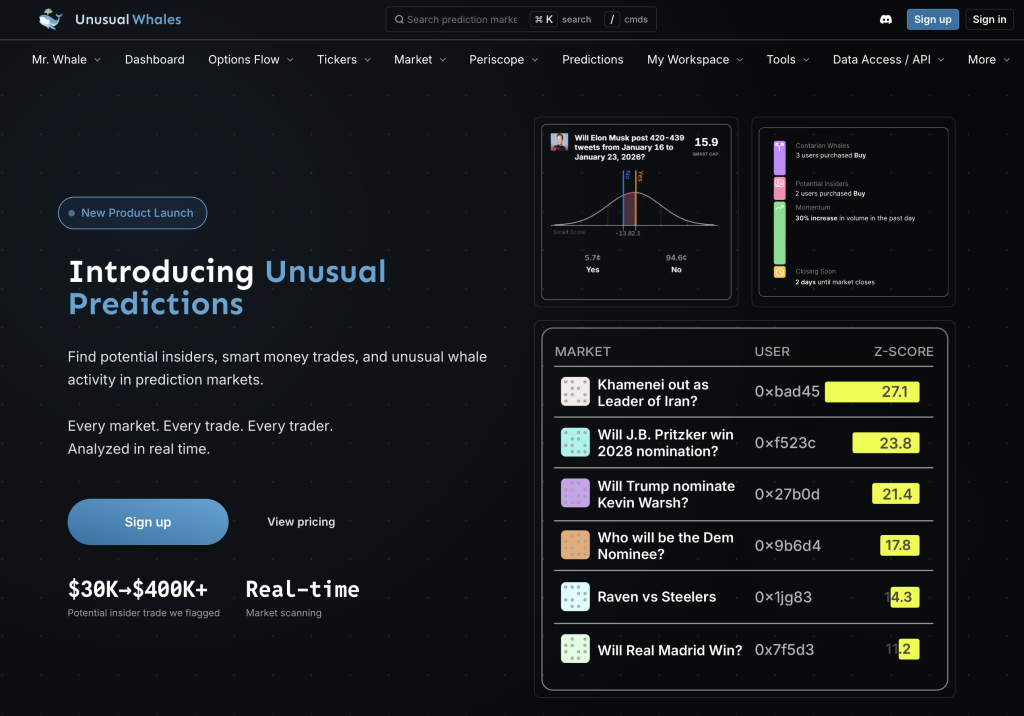Viewport: 1024px width, 716px height.
Task: Open the Dashboard nav item
Action: pyautogui.click(x=155, y=59)
